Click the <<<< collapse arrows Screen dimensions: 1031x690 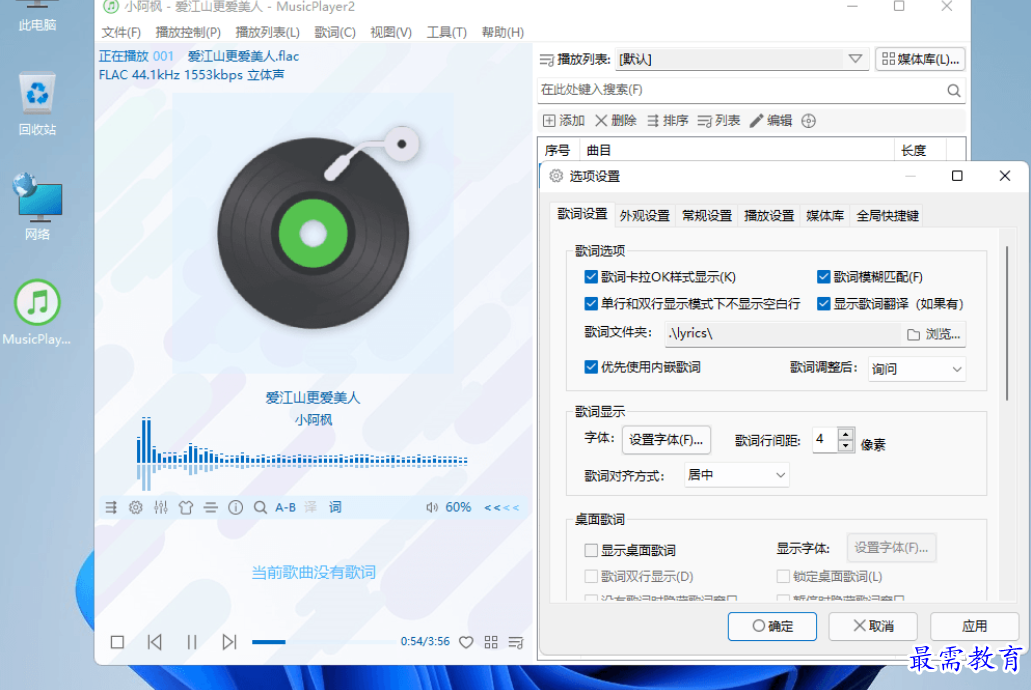click(502, 507)
